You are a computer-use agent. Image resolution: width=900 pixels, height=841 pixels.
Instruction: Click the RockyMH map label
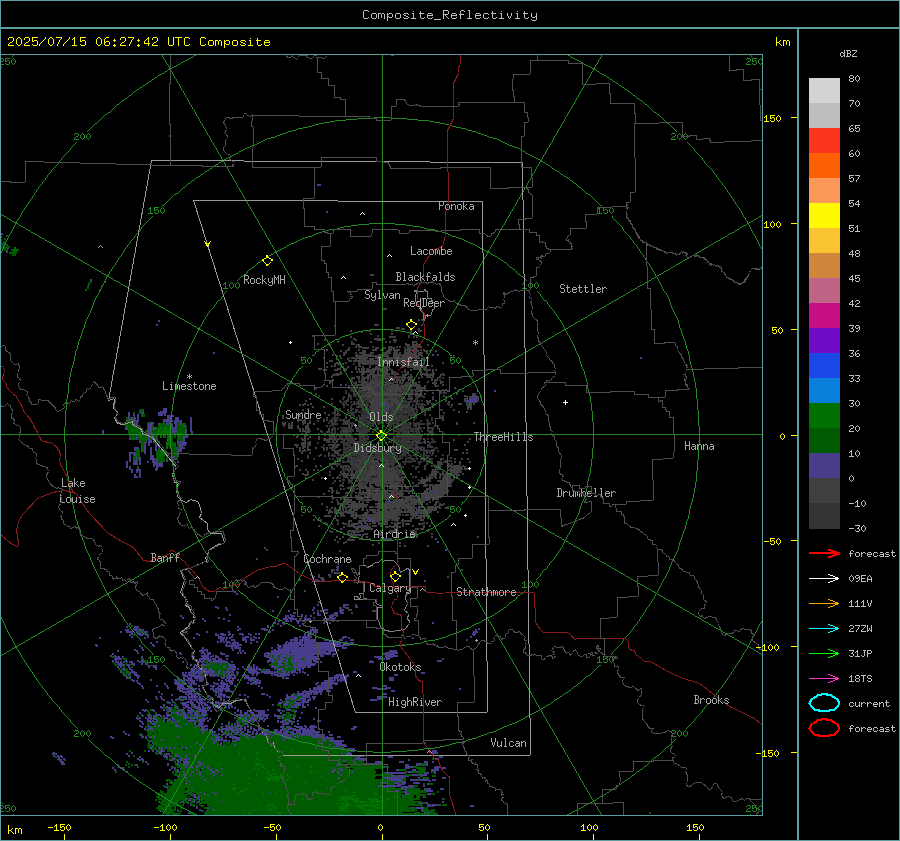pos(264,280)
